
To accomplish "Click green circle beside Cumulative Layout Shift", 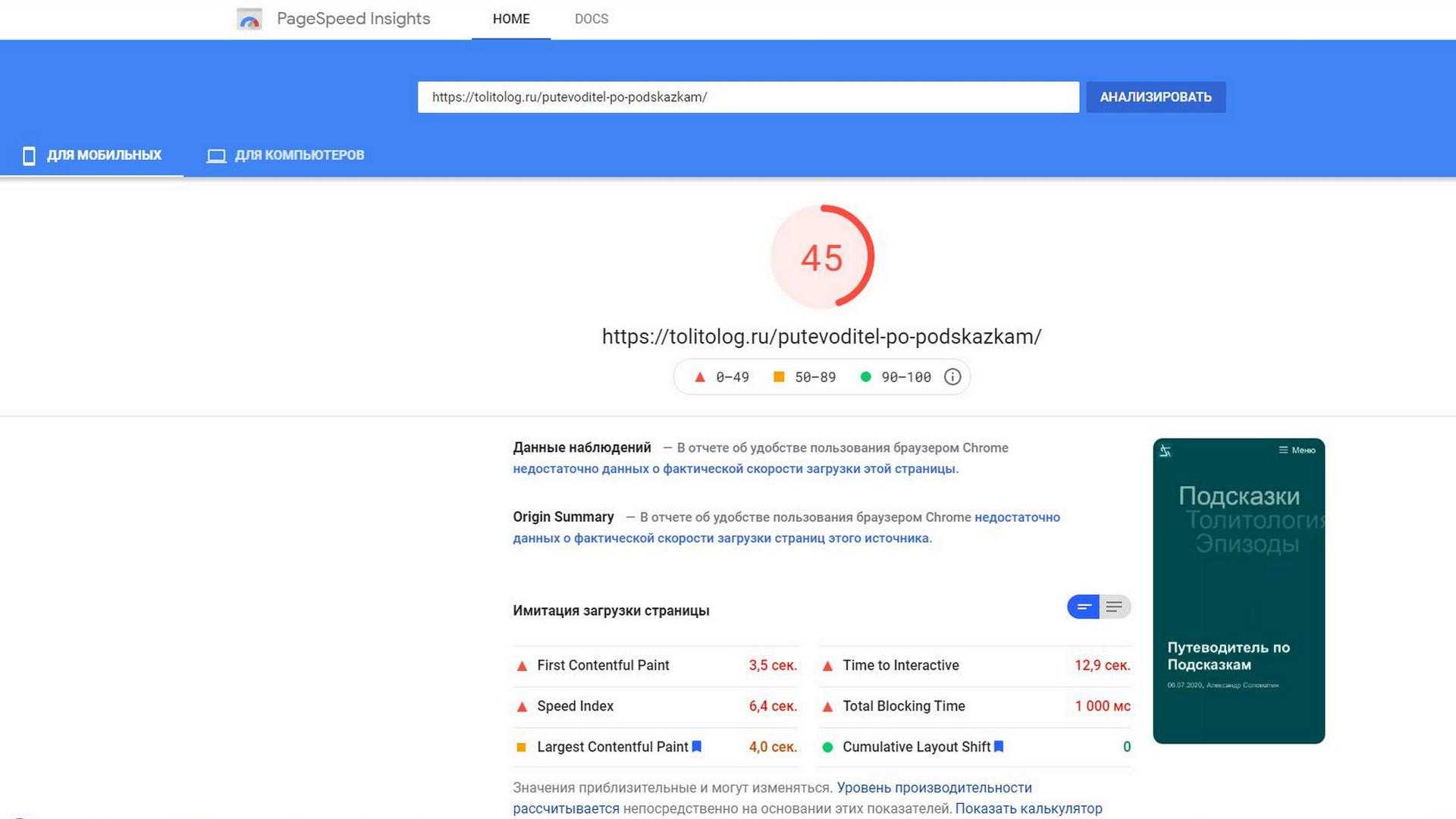I will (827, 747).
